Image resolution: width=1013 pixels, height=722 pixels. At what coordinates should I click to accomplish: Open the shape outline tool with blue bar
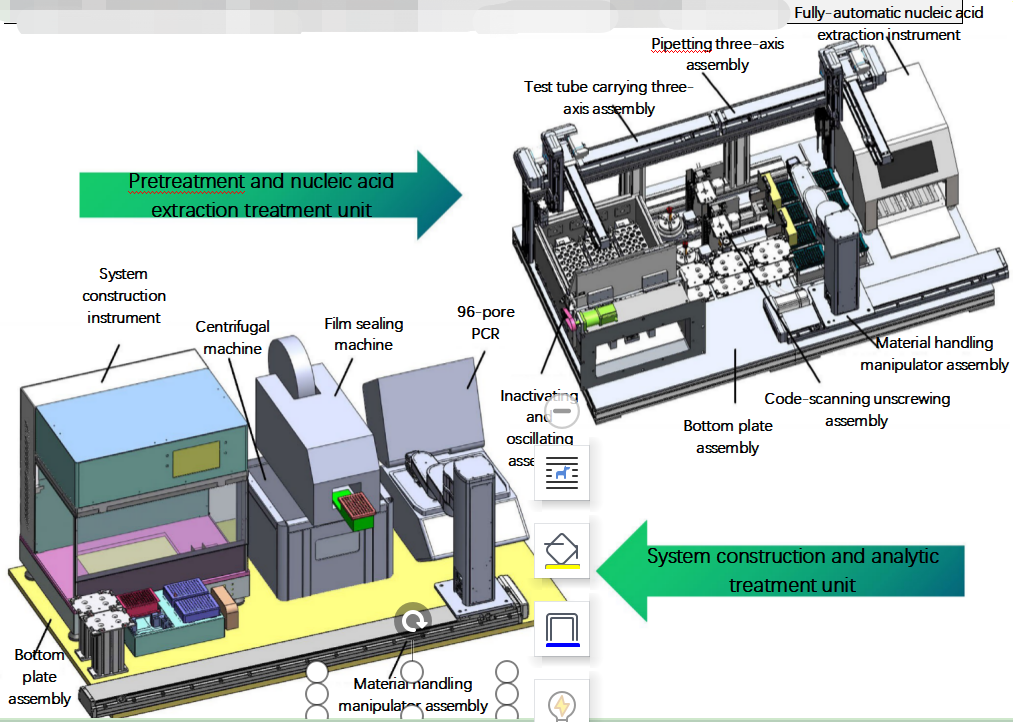tap(562, 629)
